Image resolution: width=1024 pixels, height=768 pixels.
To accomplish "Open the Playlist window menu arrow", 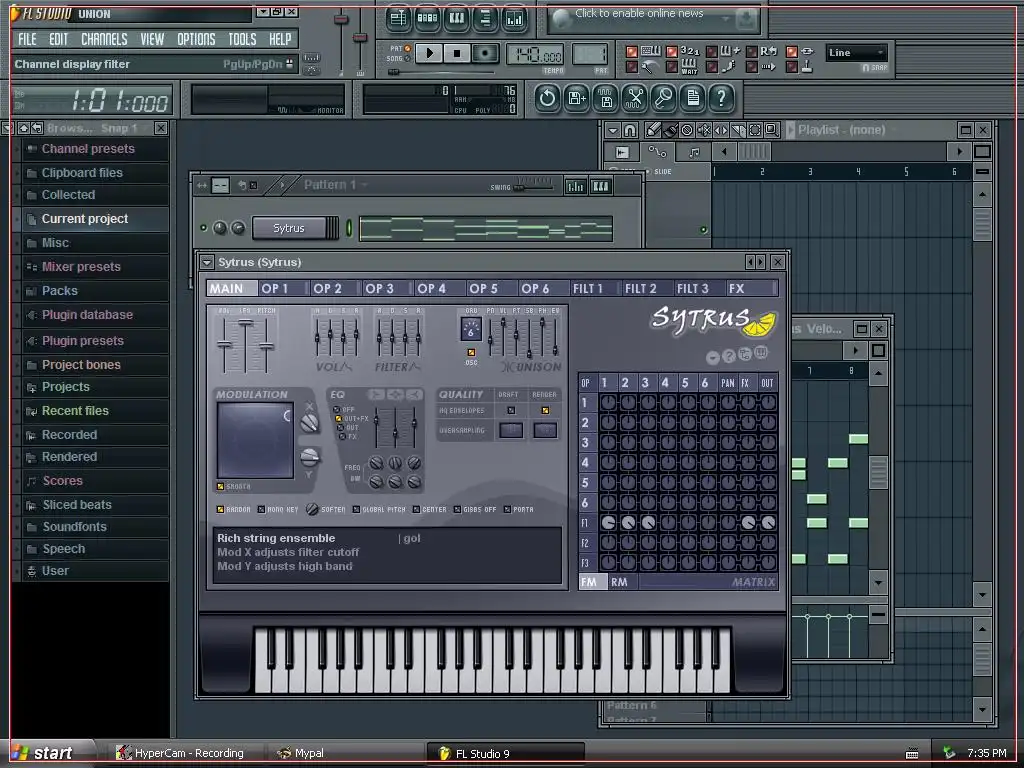I will pos(613,130).
